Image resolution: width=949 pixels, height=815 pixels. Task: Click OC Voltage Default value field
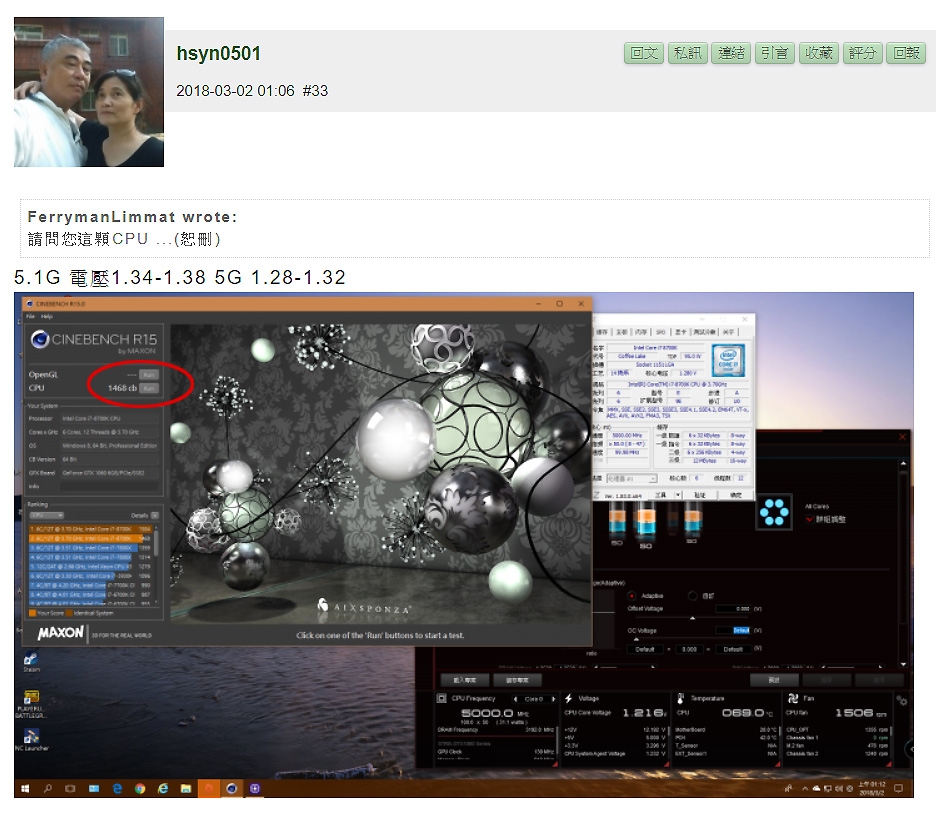(734, 630)
